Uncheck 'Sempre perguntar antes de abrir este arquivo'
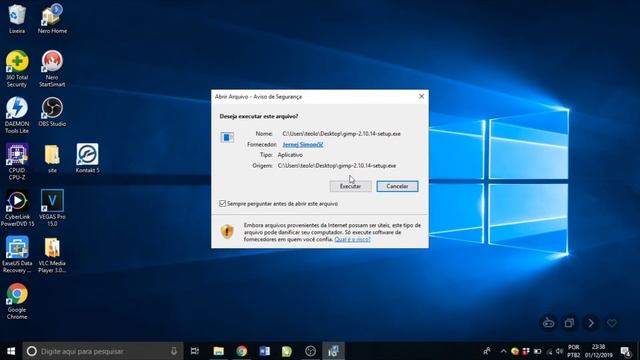This screenshot has width=640, height=360. (x=222, y=203)
